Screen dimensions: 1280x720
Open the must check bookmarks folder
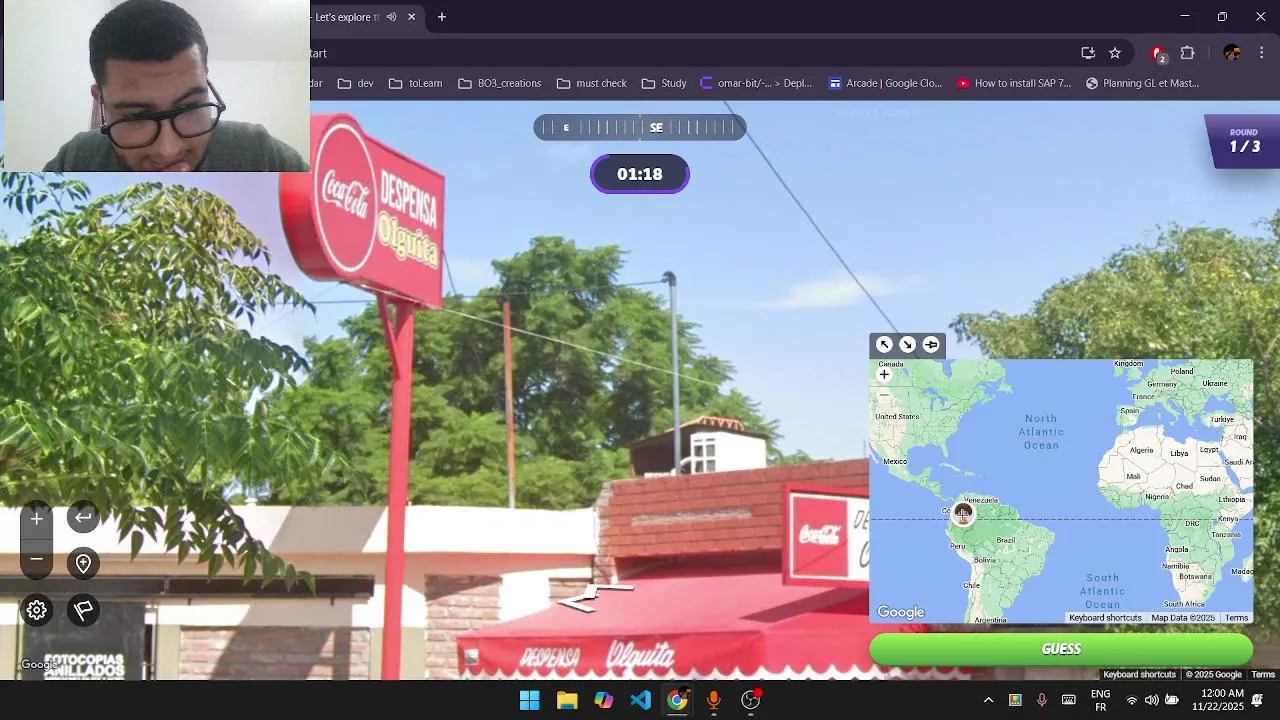pyautogui.click(x=591, y=83)
